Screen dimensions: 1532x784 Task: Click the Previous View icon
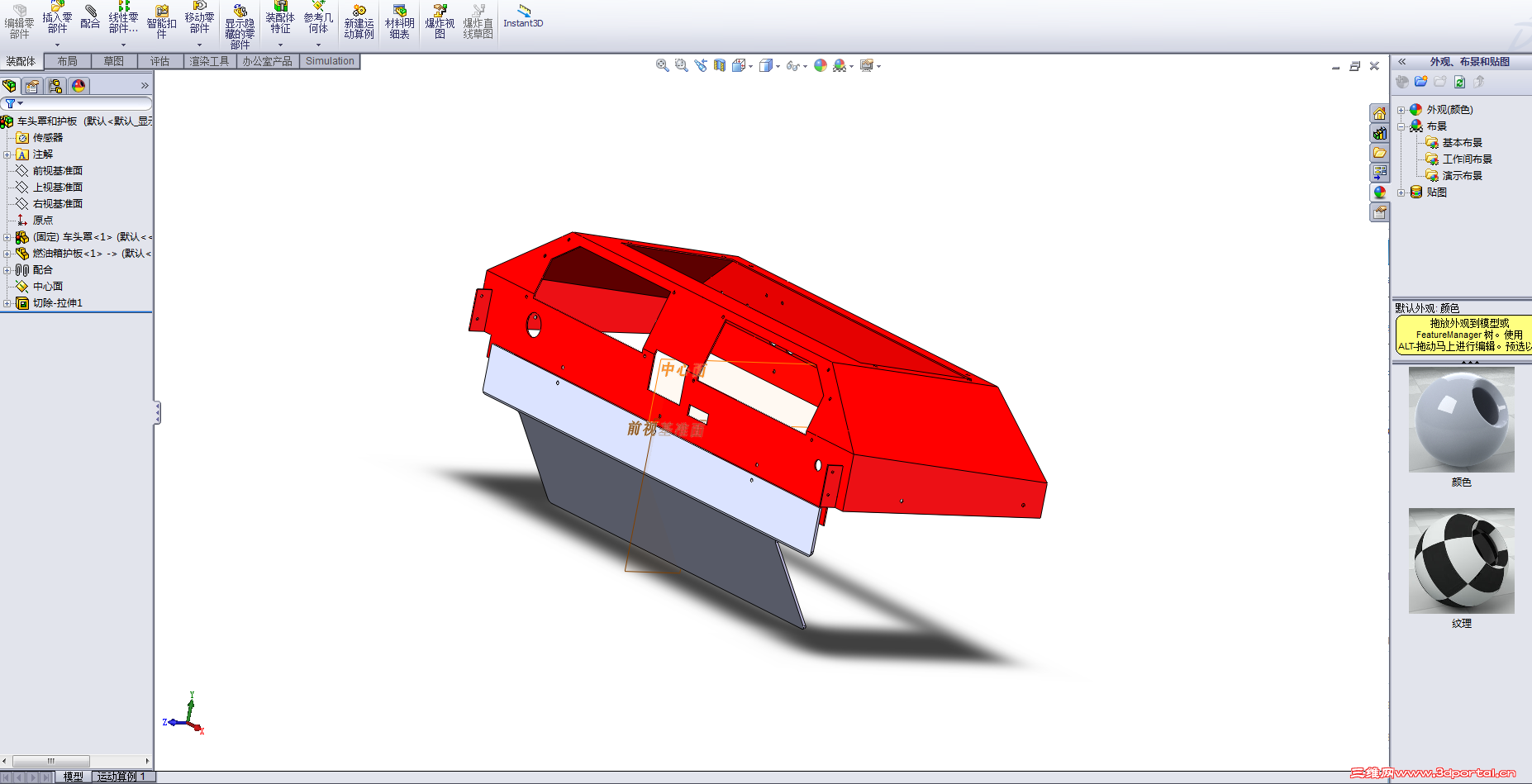point(701,65)
